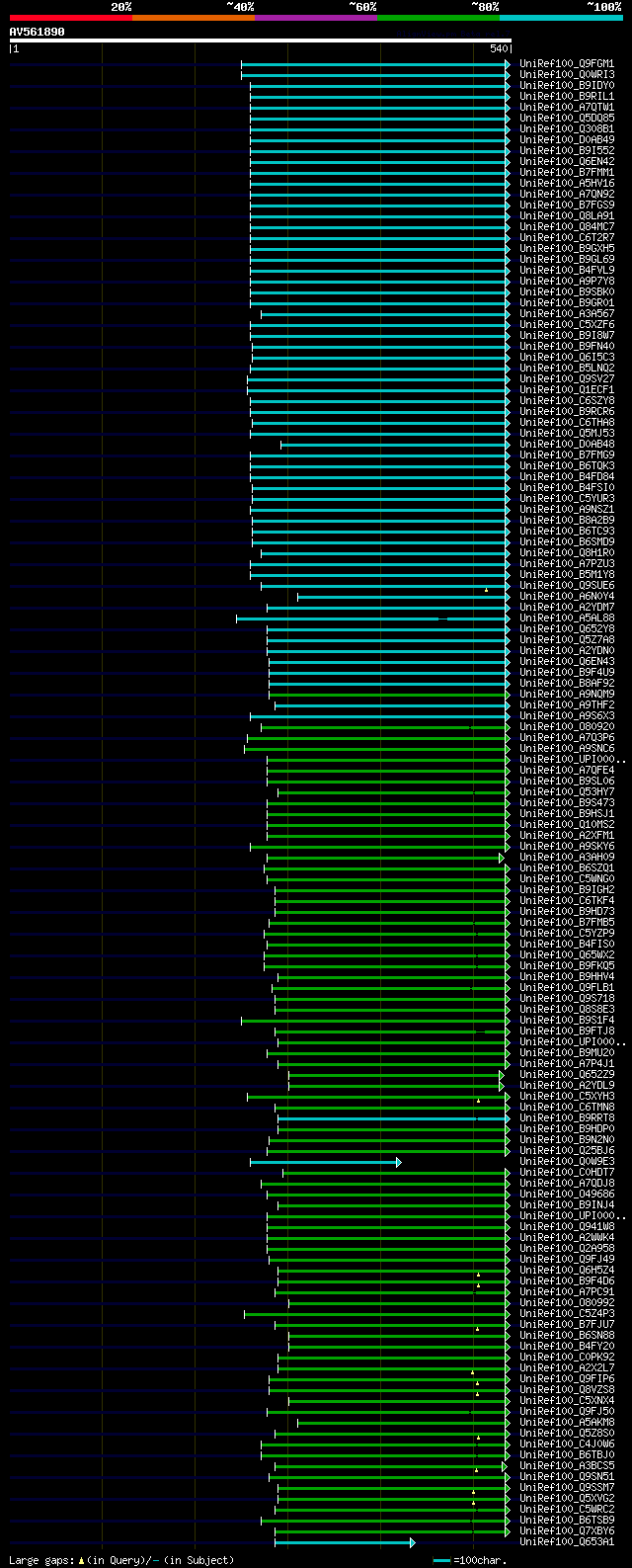632x1568 pixels.
Task: Open hit UniRef100_Q9FGM1
Action: pos(567,64)
